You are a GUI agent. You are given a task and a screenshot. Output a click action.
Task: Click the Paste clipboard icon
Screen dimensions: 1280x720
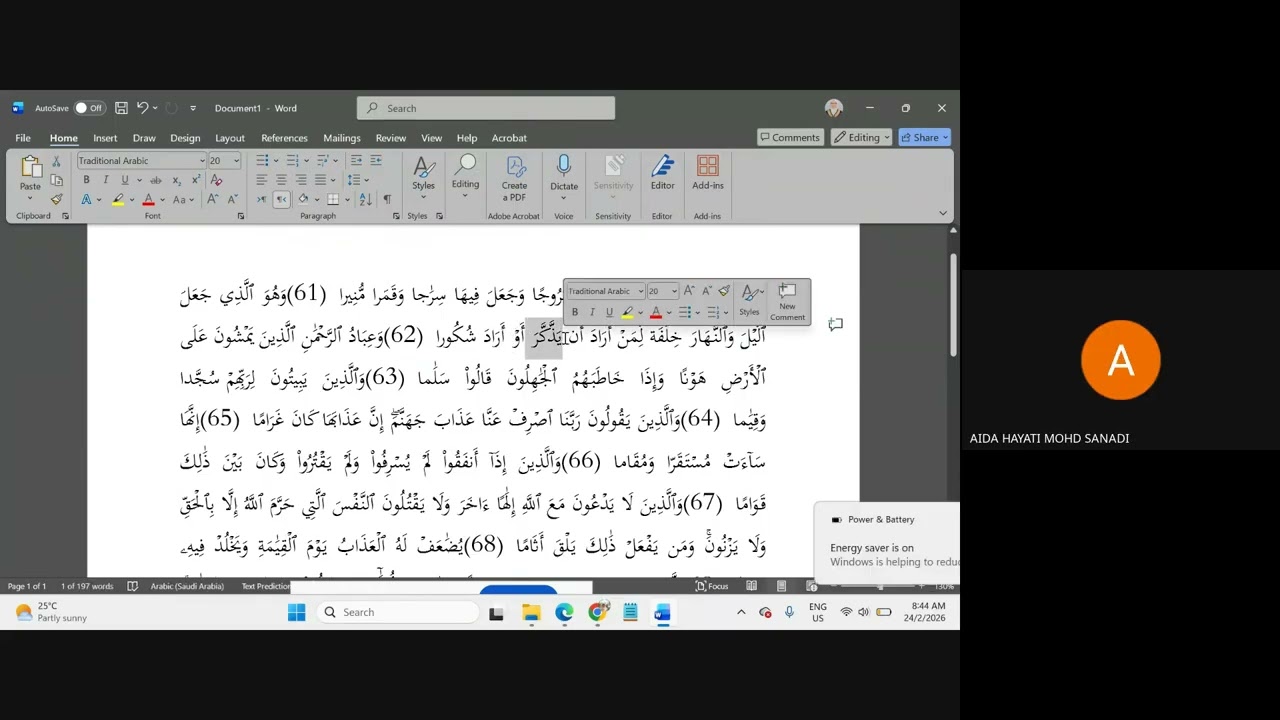pos(30,167)
